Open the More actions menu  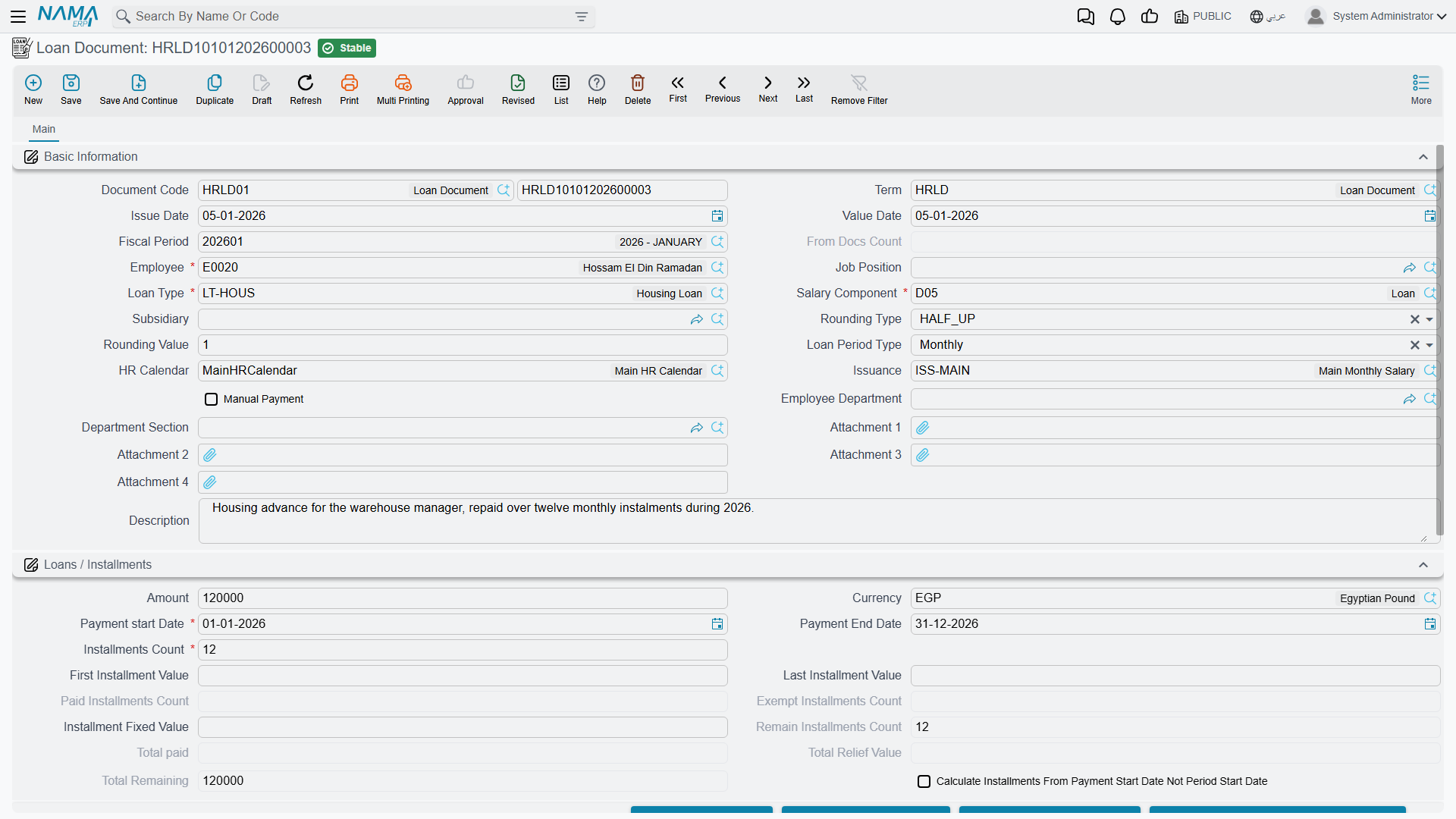[x=1421, y=89]
